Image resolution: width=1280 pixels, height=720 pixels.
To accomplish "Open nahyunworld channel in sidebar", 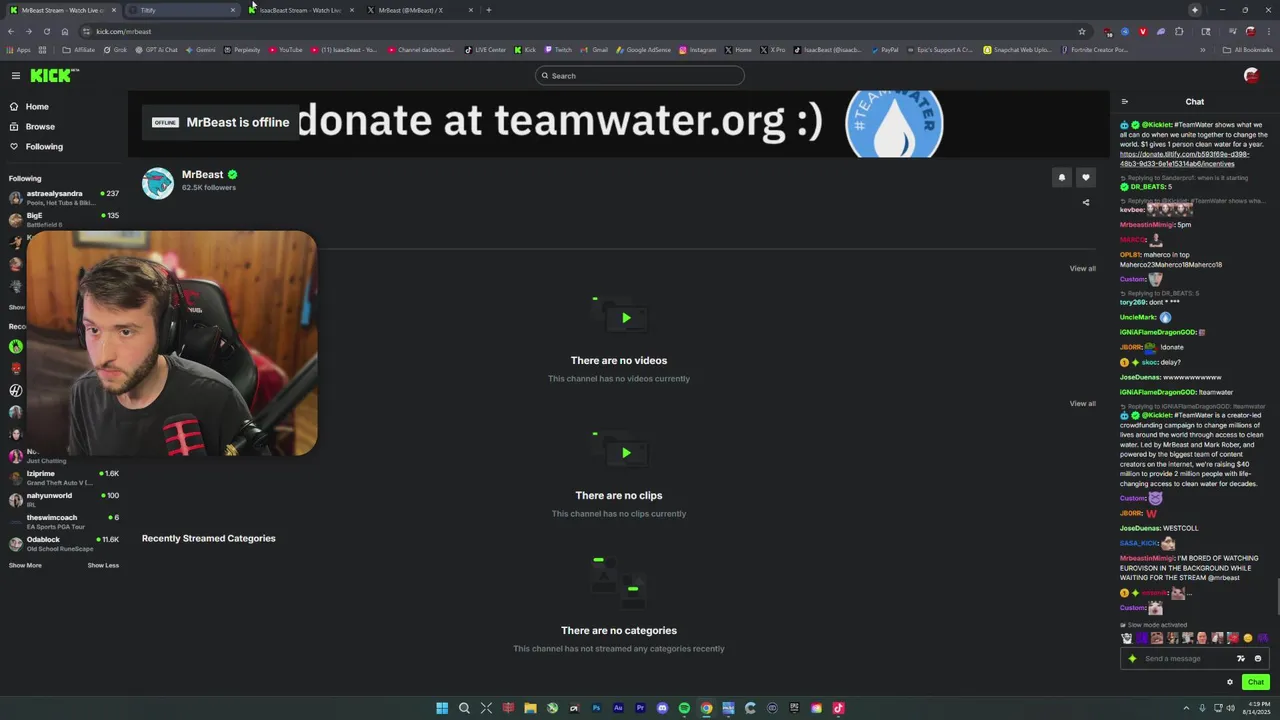I will pos(64,499).
